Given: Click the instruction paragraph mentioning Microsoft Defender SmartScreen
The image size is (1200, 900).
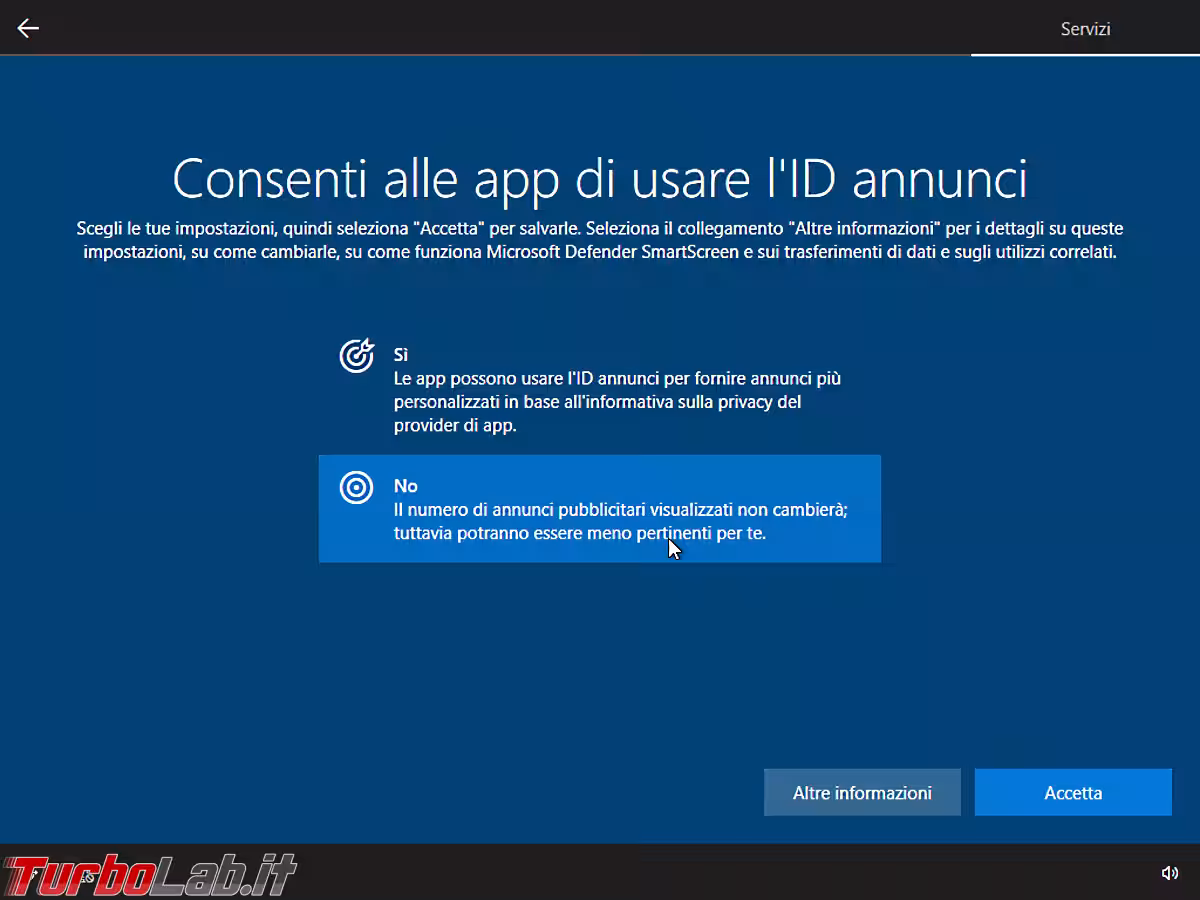Looking at the screenshot, I should (600, 252).
